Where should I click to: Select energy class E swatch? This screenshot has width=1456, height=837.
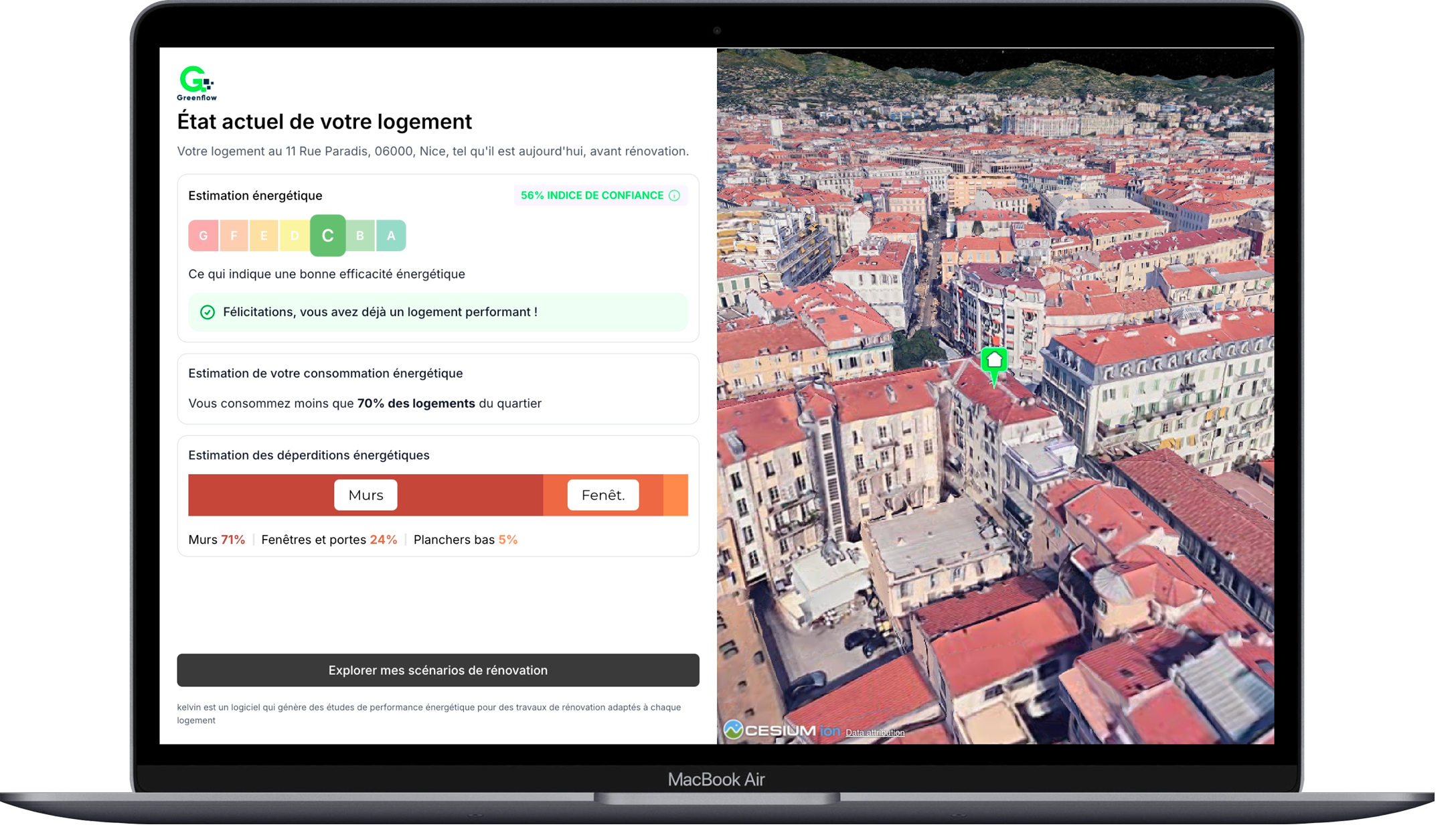click(264, 236)
